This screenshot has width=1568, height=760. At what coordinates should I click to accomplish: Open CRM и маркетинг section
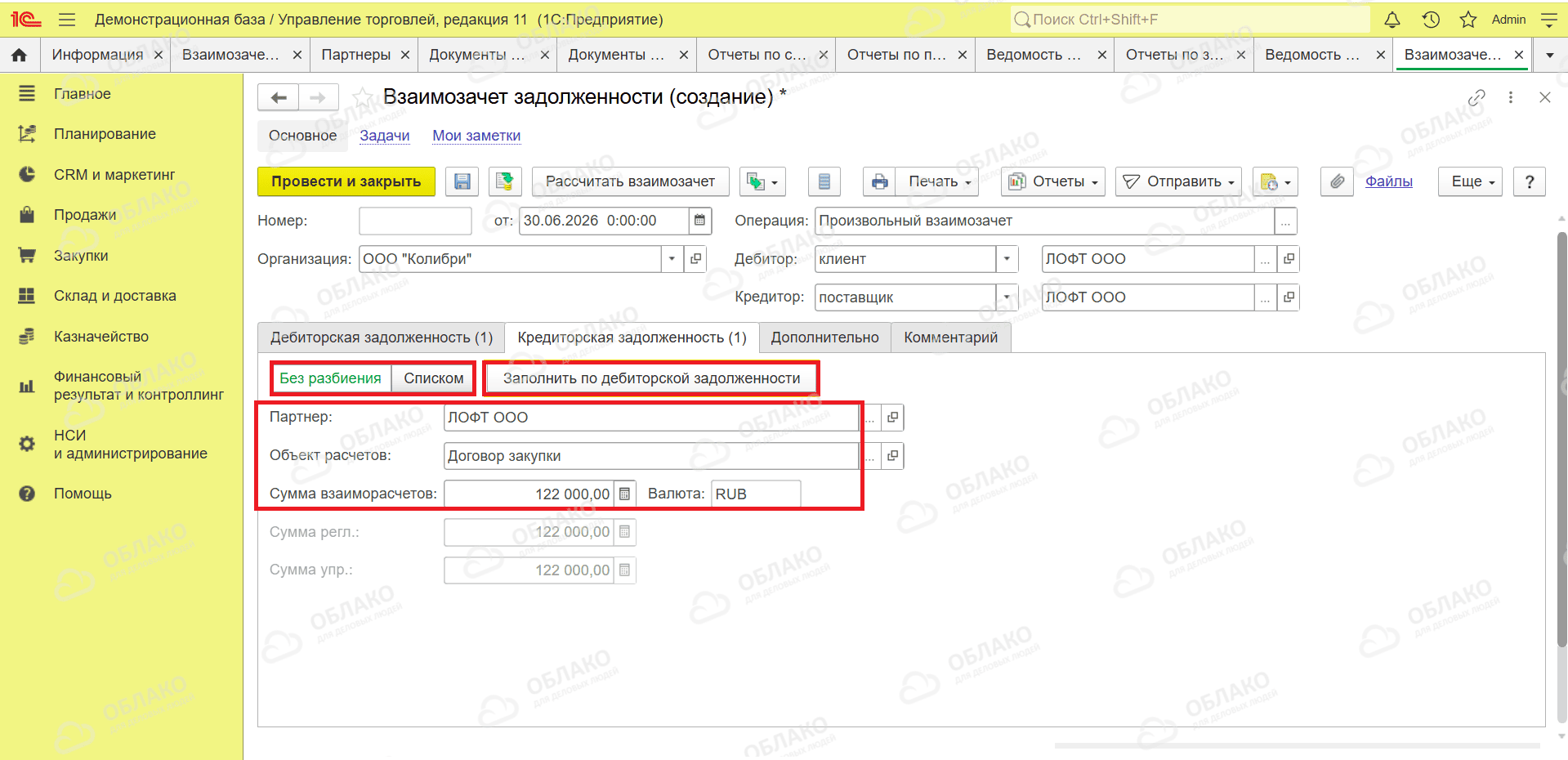114,175
